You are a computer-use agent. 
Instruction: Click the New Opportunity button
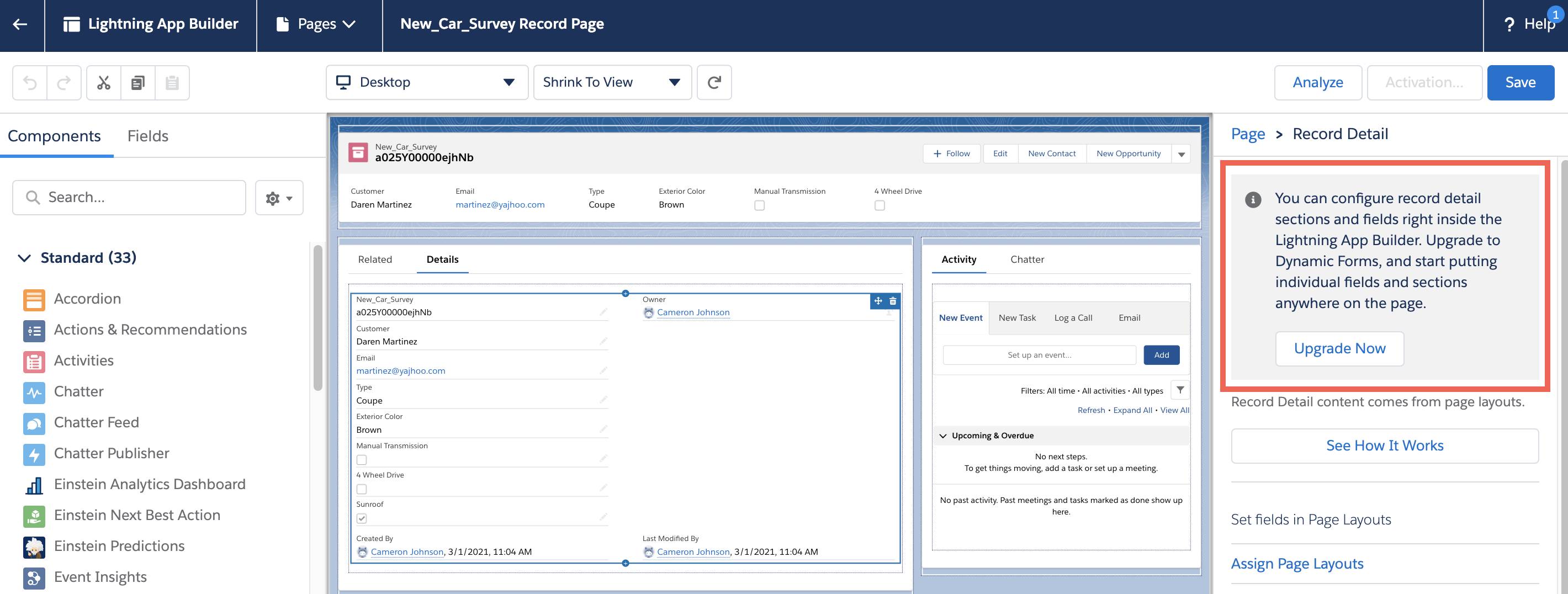(1128, 154)
